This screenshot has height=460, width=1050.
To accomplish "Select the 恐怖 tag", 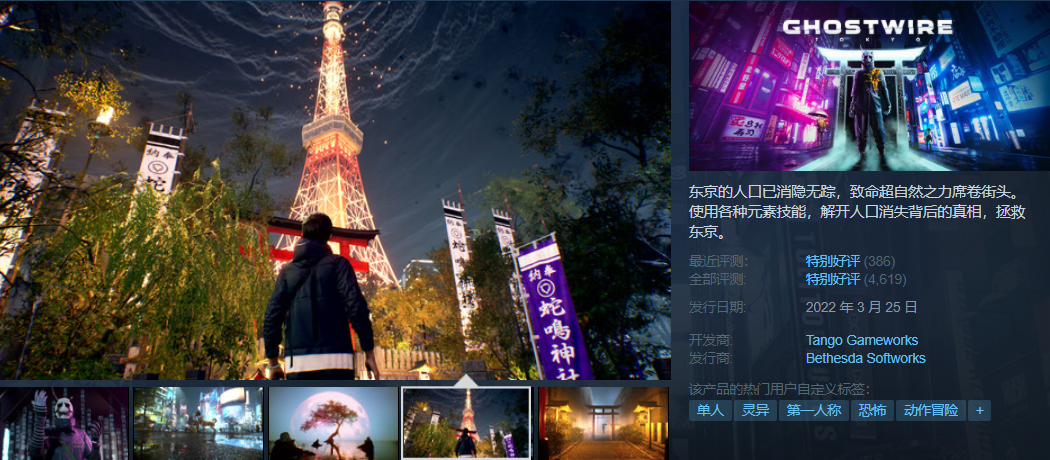I will 872,410.
